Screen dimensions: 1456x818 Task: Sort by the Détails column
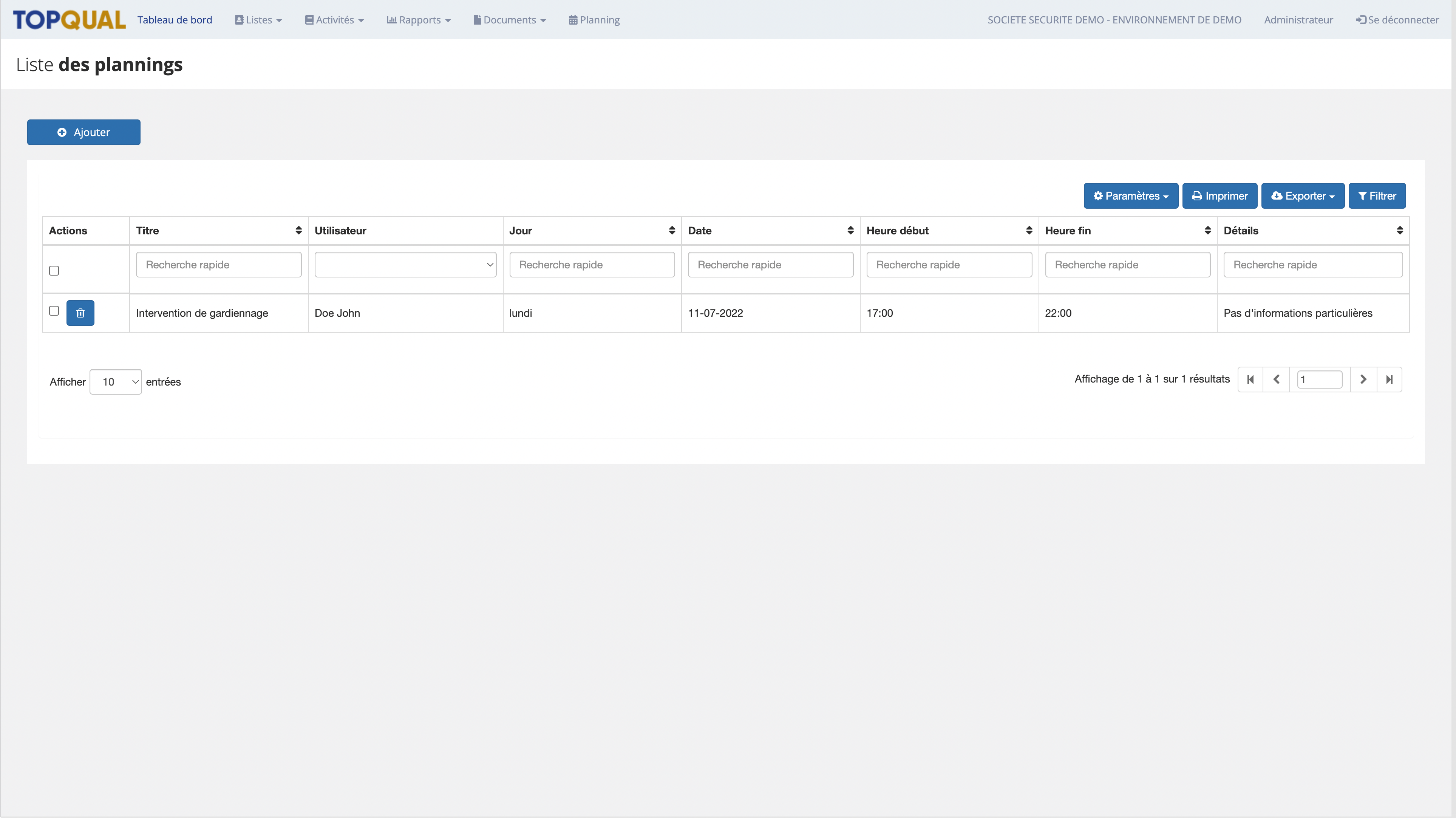point(1399,230)
